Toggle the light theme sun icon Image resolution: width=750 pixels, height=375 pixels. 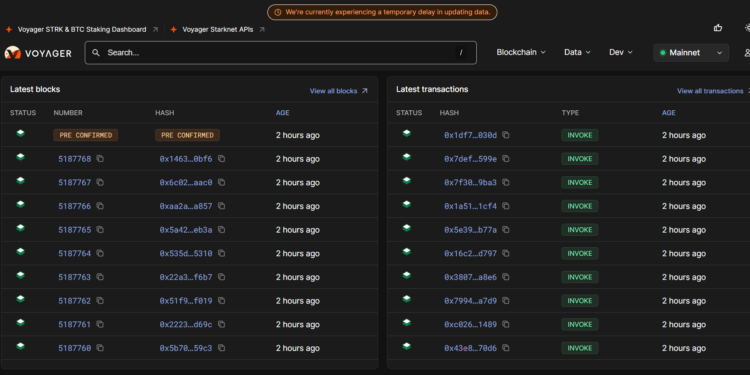pyautogui.click(x=747, y=28)
